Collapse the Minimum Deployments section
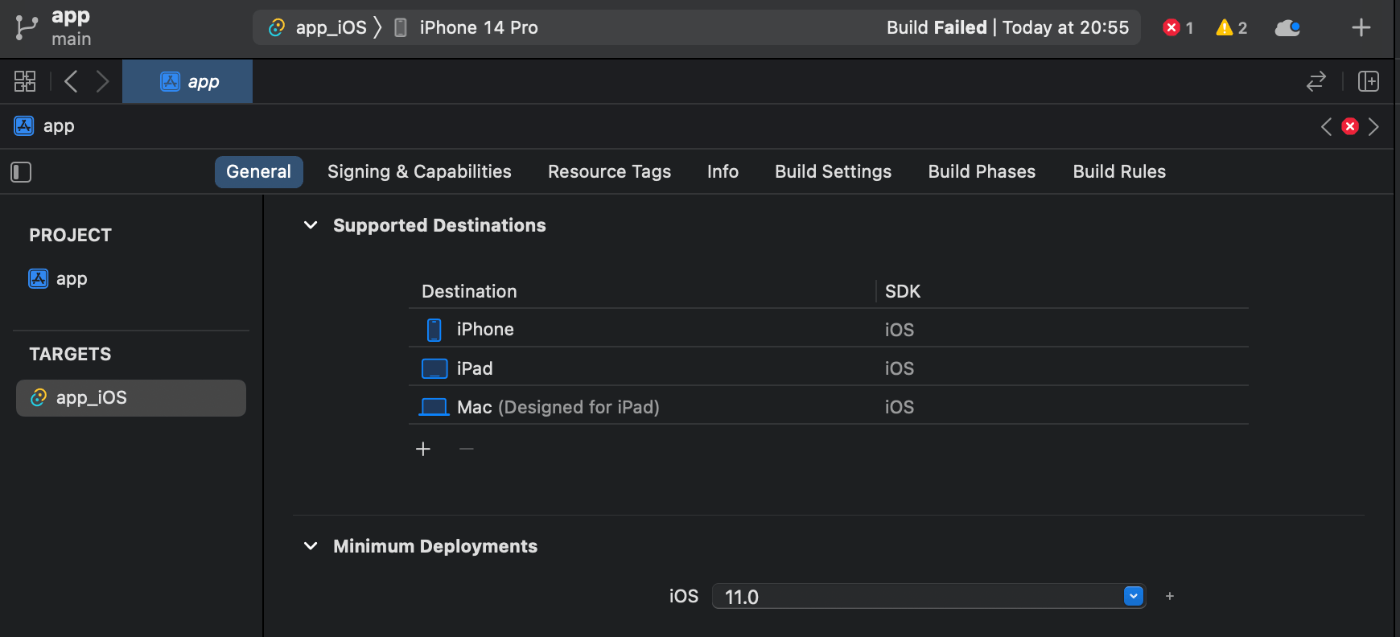Image resolution: width=1400 pixels, height=637 pixels. [x=310, y=547]
